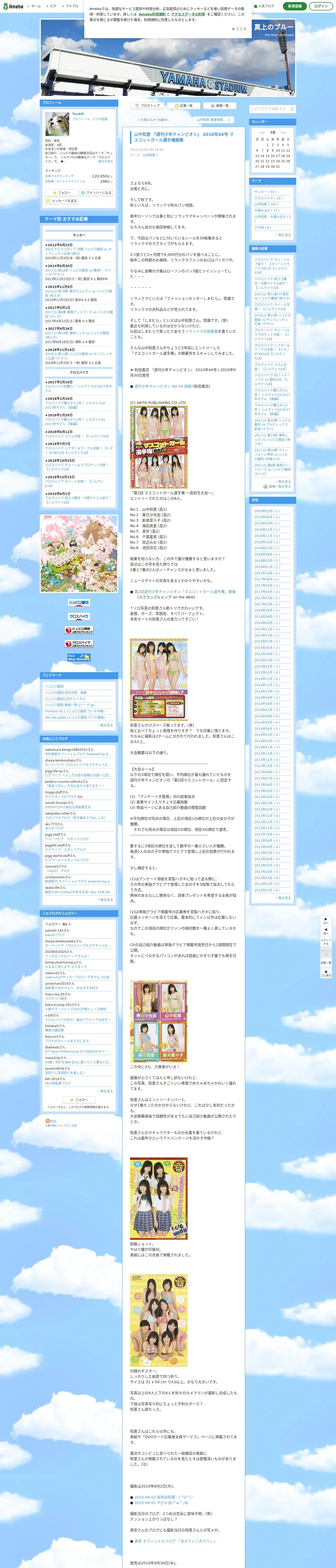This screenshot has height=1568, width=336.
Task: Click the green 新規登録 button
Action: tap(295, 6)
